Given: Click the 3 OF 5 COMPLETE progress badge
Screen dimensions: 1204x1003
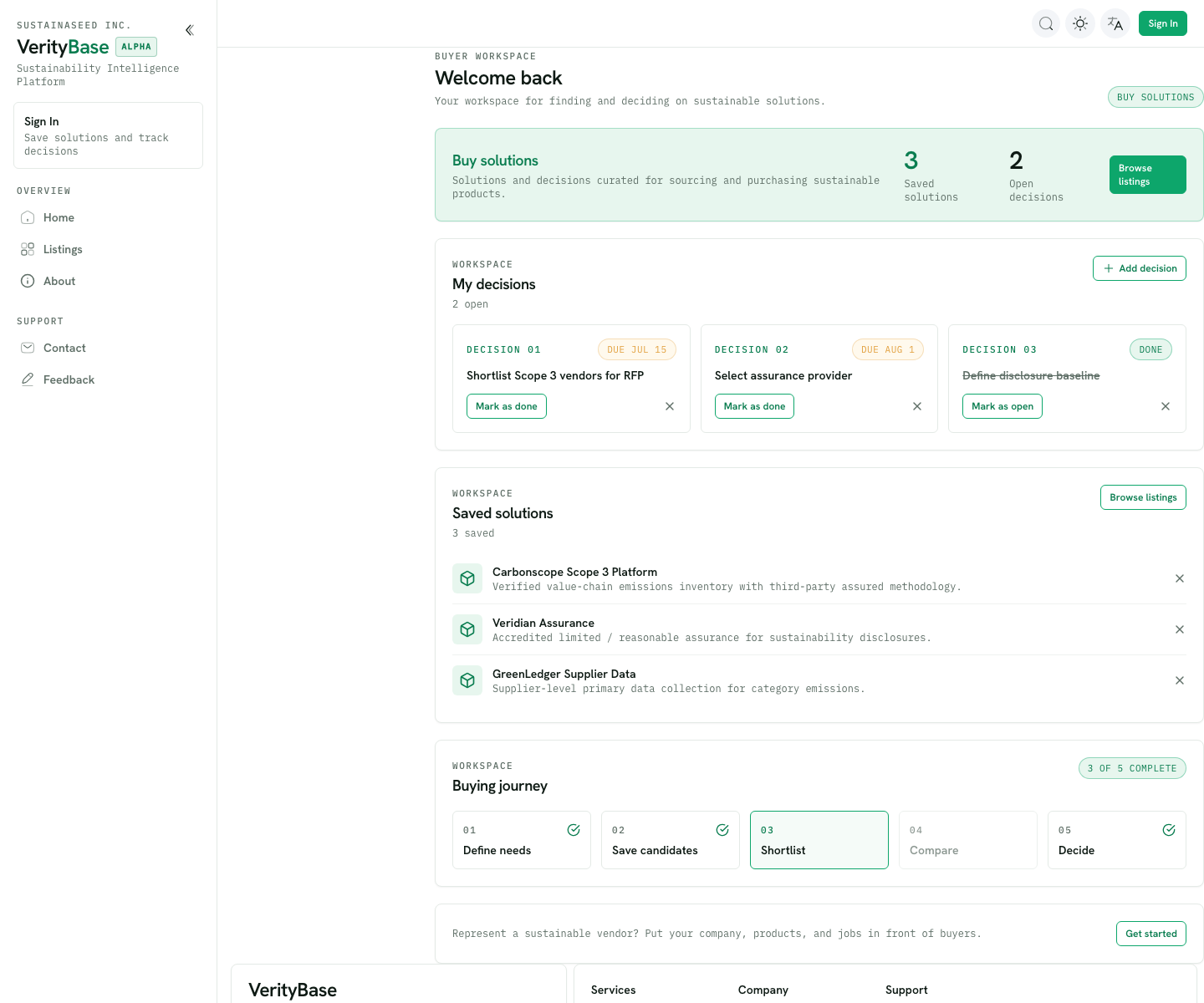Looking at the screenshot, I should pos(1132,768).
